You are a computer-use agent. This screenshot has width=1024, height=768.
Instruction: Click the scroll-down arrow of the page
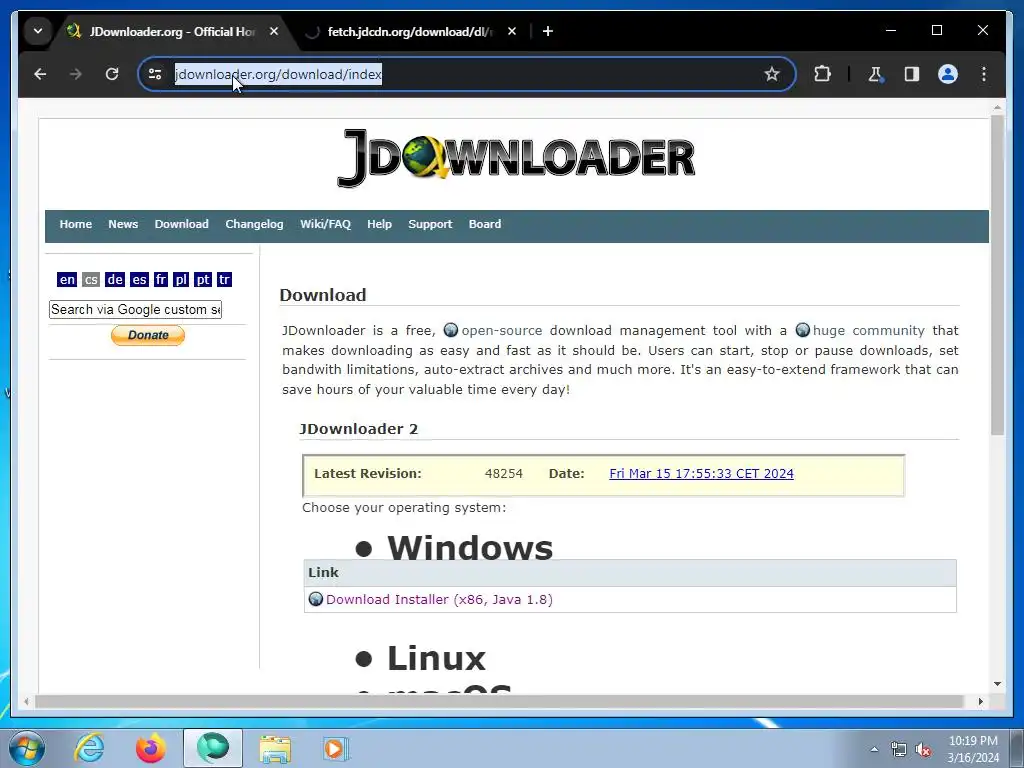click(x=997, y=684)
